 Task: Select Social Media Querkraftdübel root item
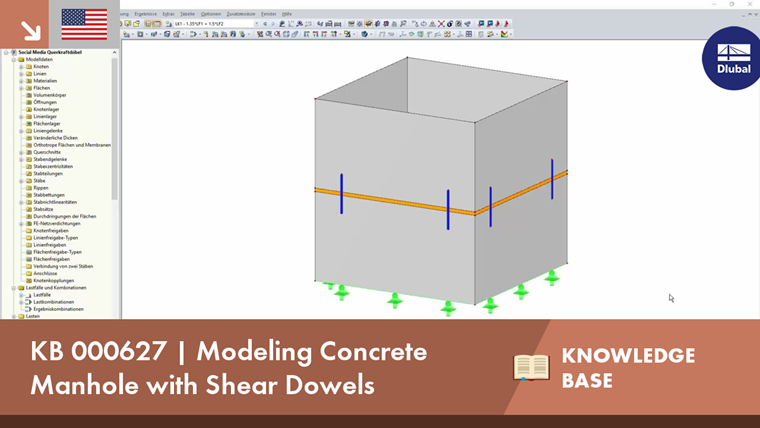50,52
